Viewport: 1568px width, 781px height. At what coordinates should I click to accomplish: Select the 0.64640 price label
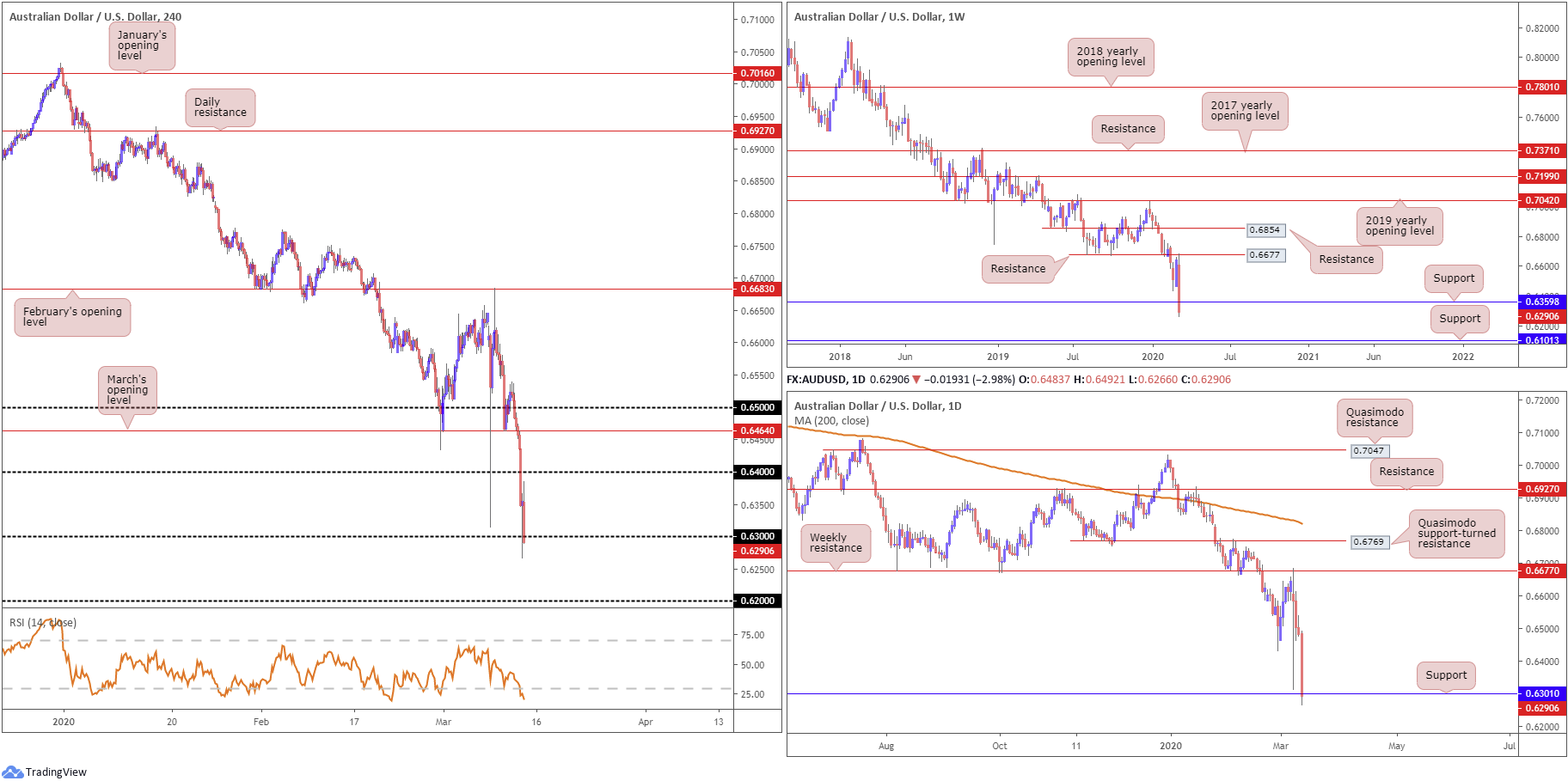point(758,430)
